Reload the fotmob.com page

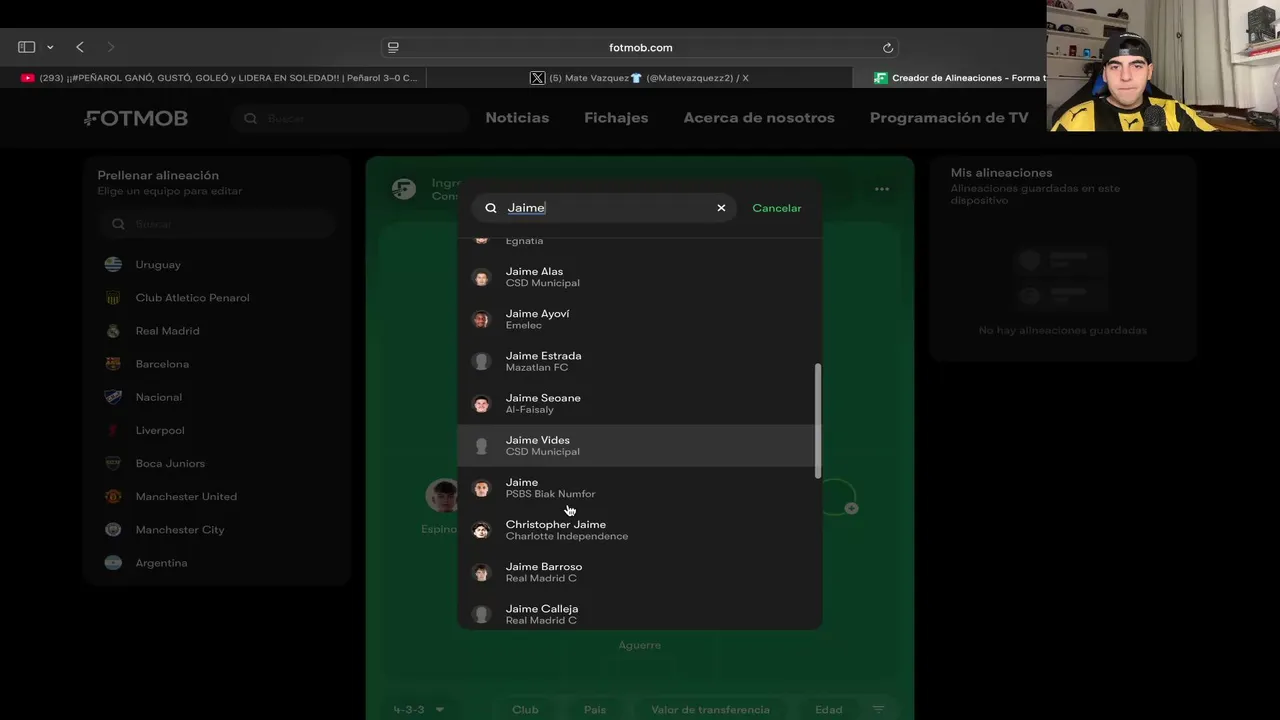point(887,47)
